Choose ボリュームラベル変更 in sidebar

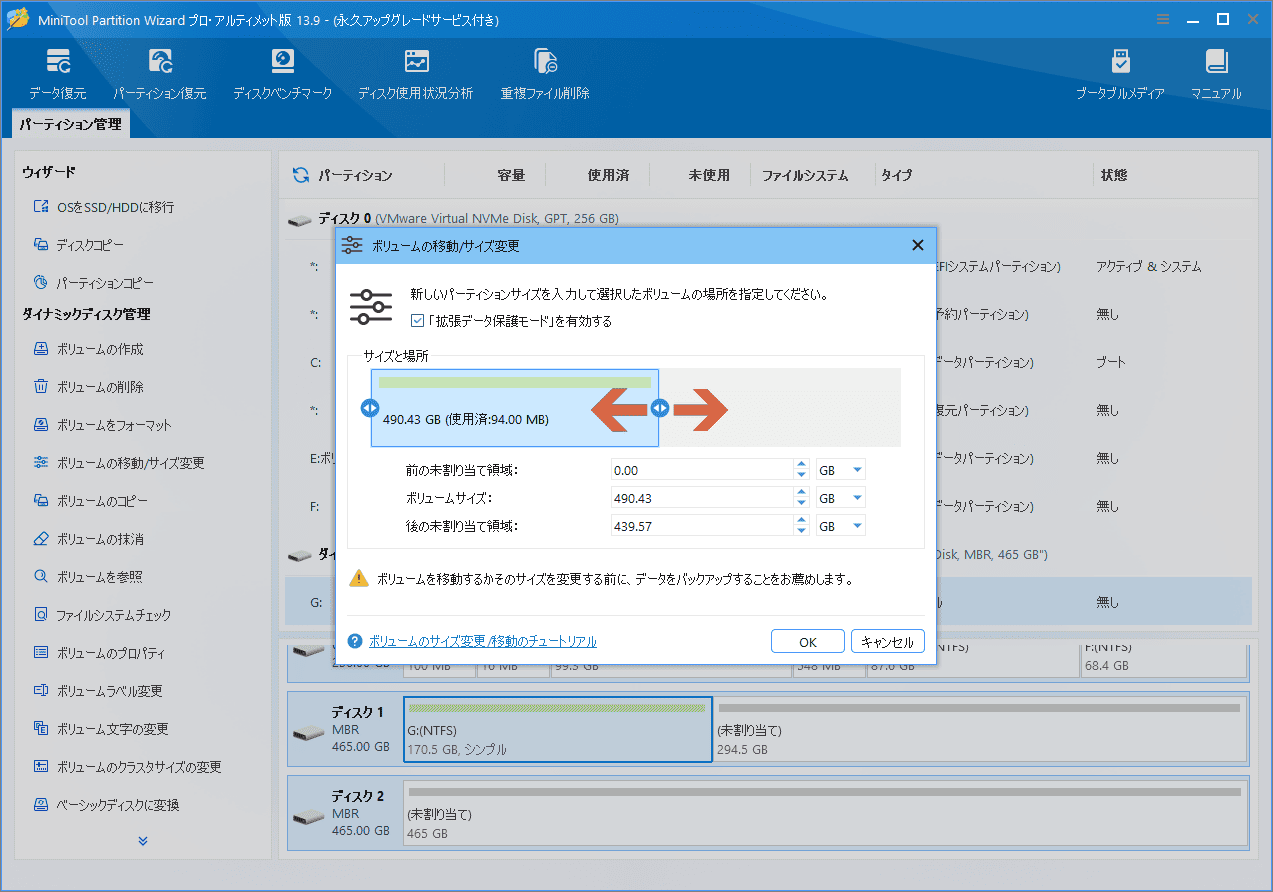[97, 691]
